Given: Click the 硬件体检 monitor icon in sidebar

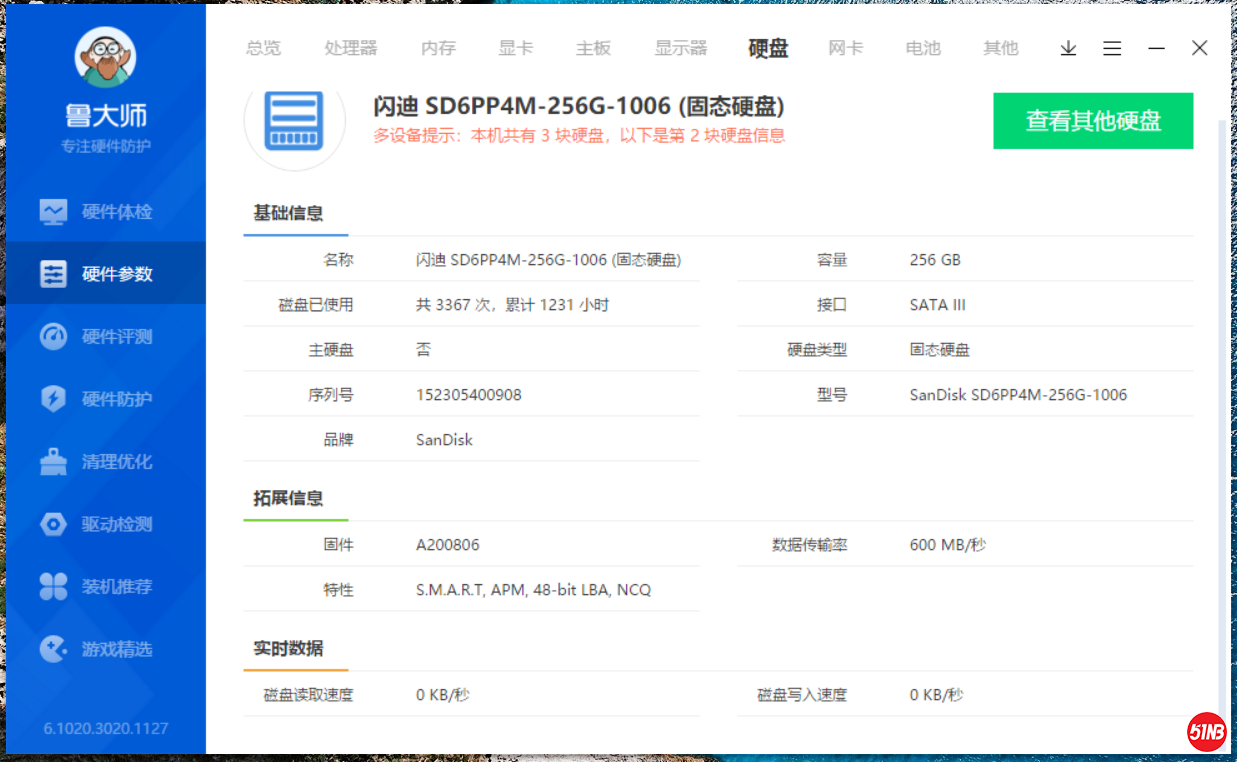Looking at the screenshot, I should pyautogui.click(x=53, y=212).
